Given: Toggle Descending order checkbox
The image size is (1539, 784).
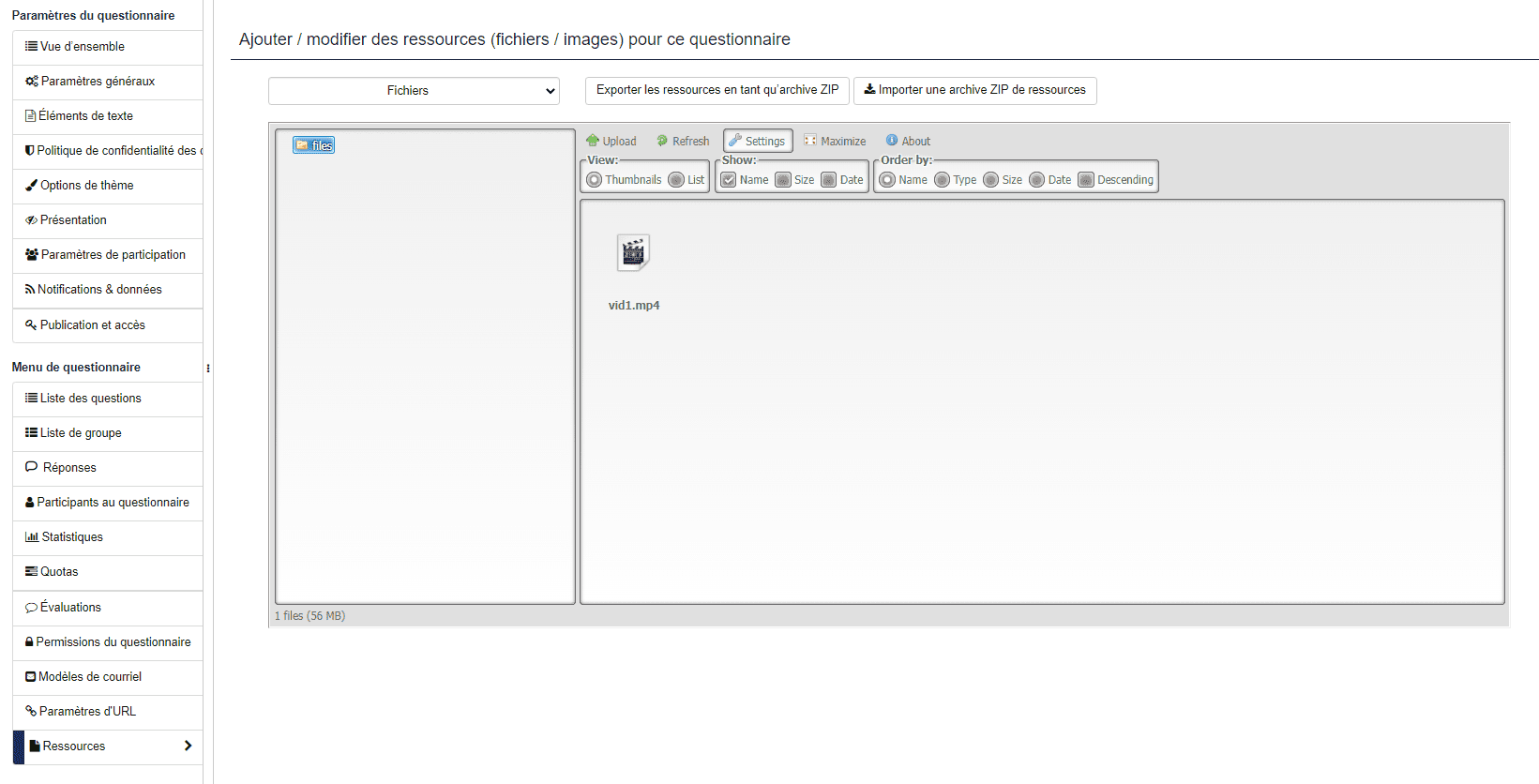Looking at the screenshot, I should click(1086, 180).
